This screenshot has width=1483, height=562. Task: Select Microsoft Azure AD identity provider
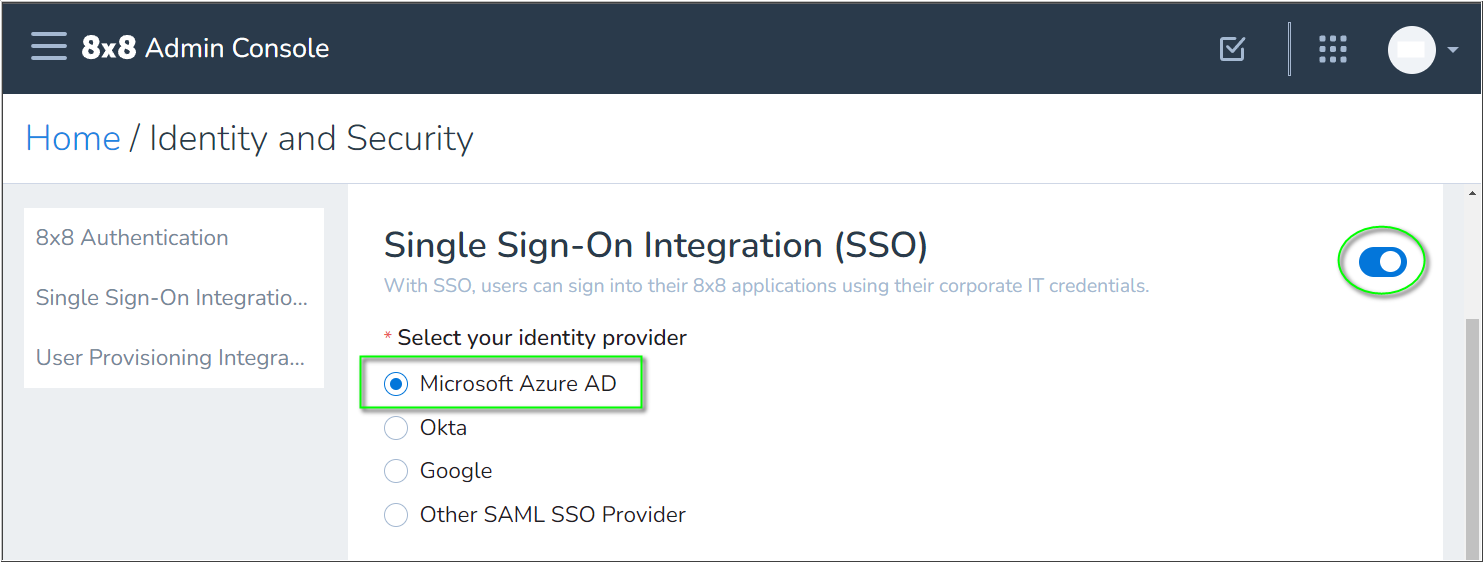(500, 384)
